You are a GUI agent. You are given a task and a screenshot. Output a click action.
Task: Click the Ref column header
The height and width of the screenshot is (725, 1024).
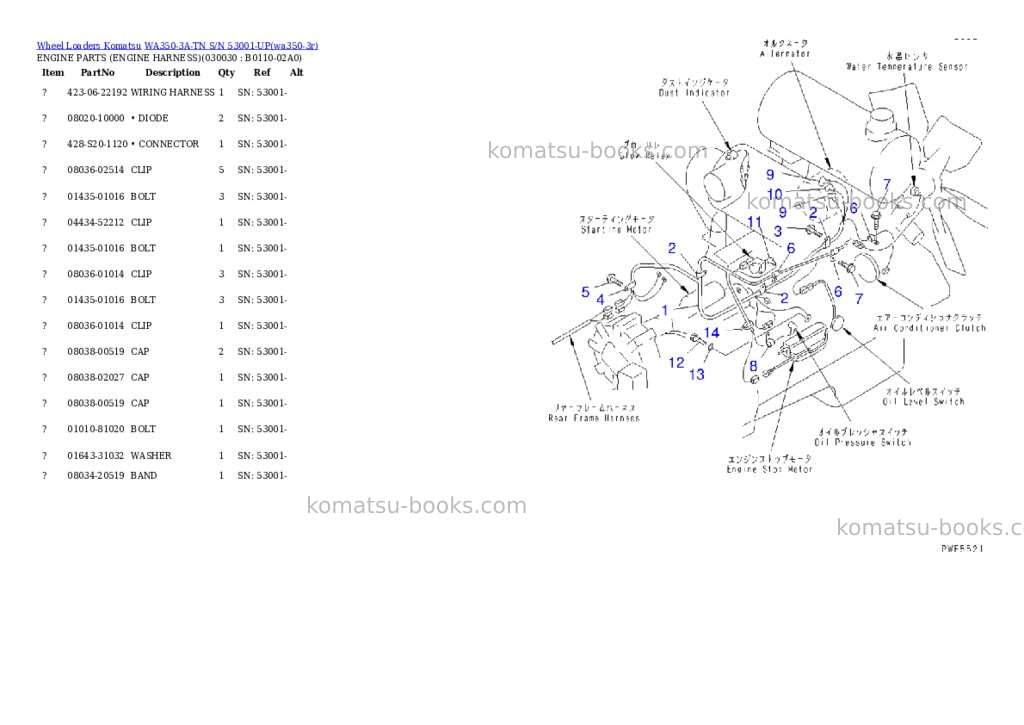click(x=262, y=72)
